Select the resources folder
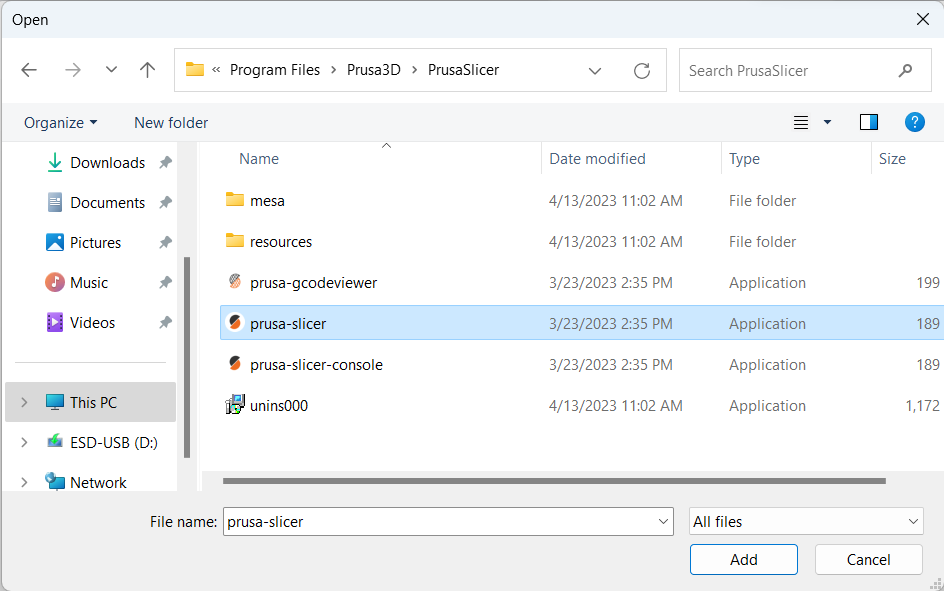The image size is (944, 591). click(x=281, y=242)
